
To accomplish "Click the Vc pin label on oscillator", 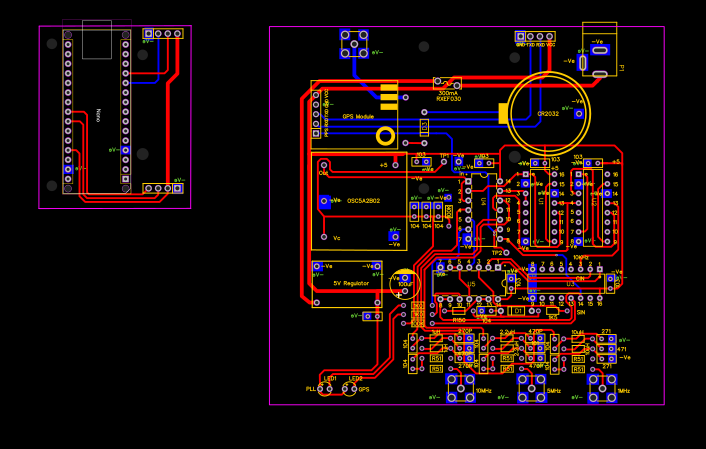I will pos(336,237).
